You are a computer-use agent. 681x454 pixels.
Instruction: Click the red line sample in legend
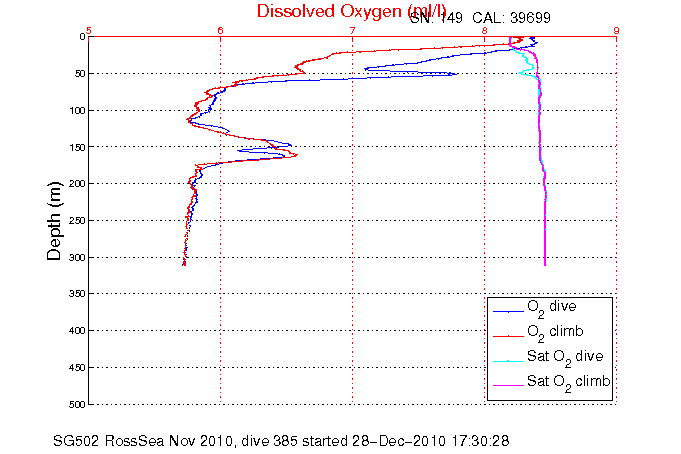pos(509,336)
